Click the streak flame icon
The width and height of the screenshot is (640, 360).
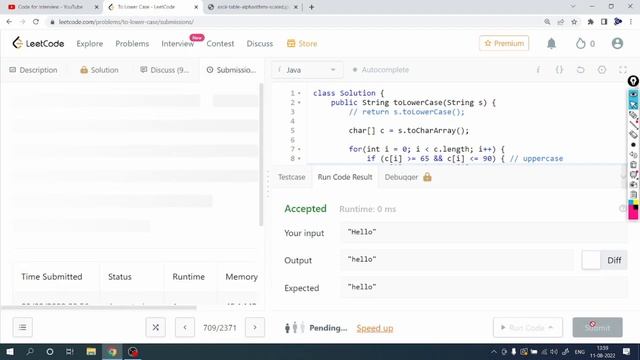[580, 43]
